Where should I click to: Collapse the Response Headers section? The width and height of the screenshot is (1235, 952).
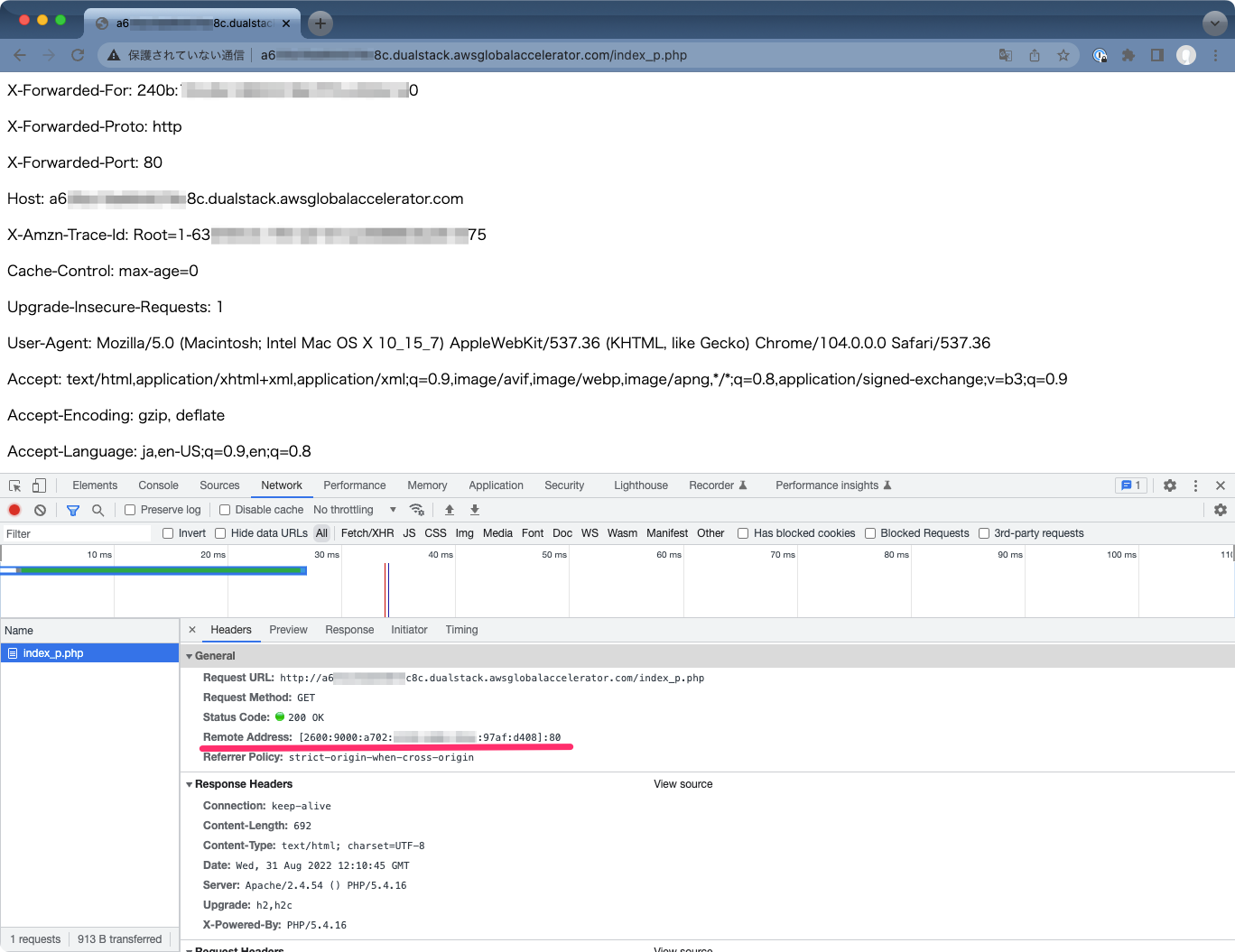coord(190,784)
